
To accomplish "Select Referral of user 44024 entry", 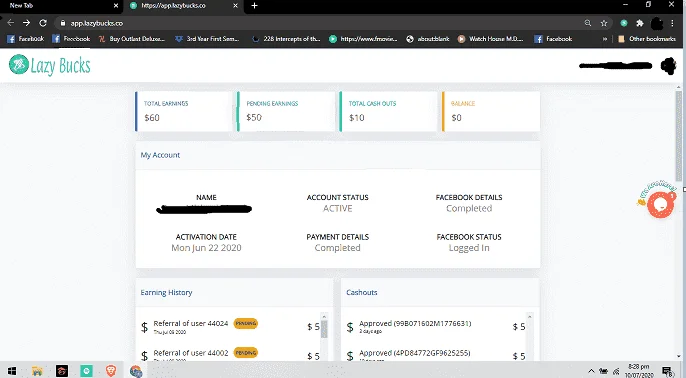I will (230, 326).
